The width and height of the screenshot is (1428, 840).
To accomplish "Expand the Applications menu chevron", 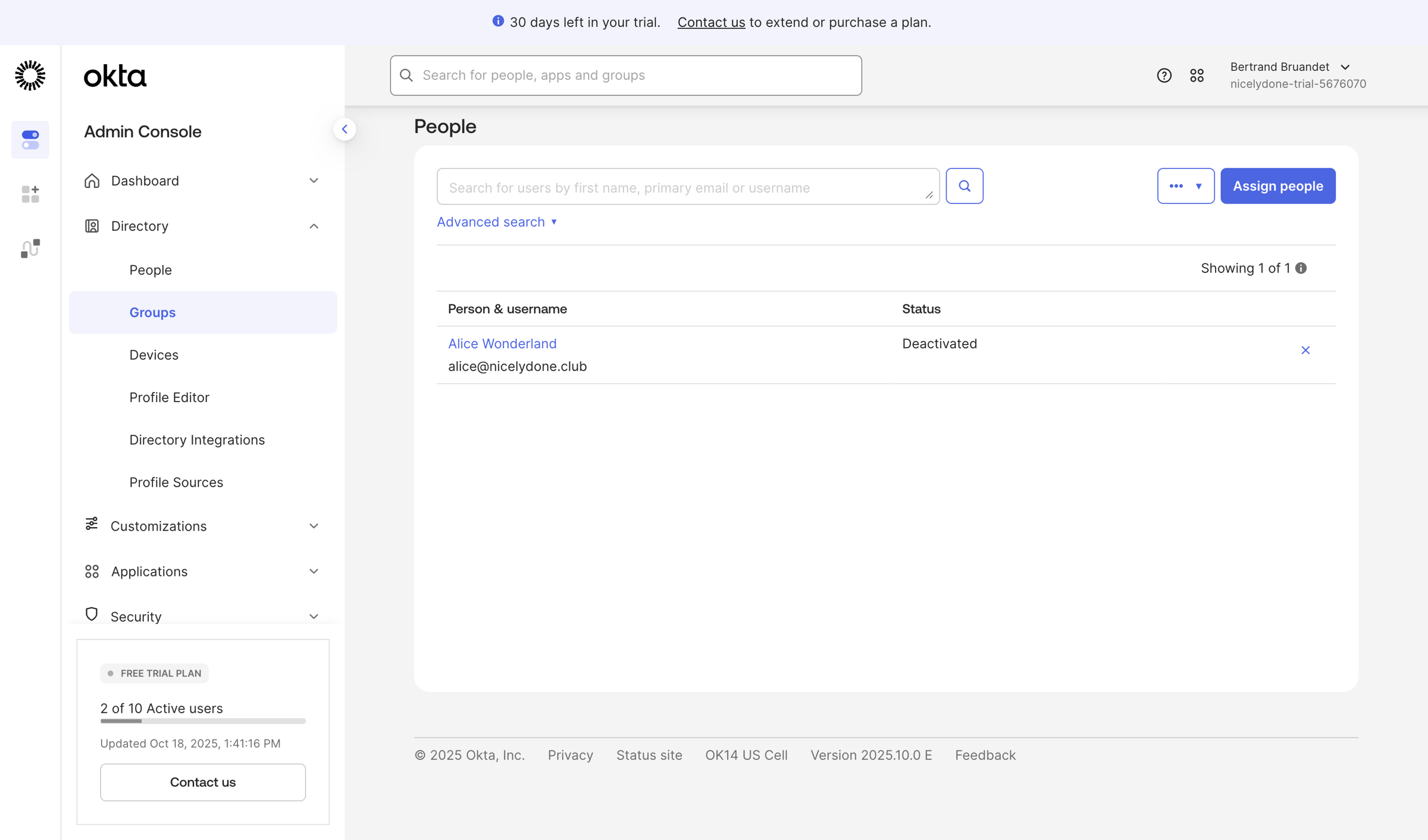I will point(314,571).
